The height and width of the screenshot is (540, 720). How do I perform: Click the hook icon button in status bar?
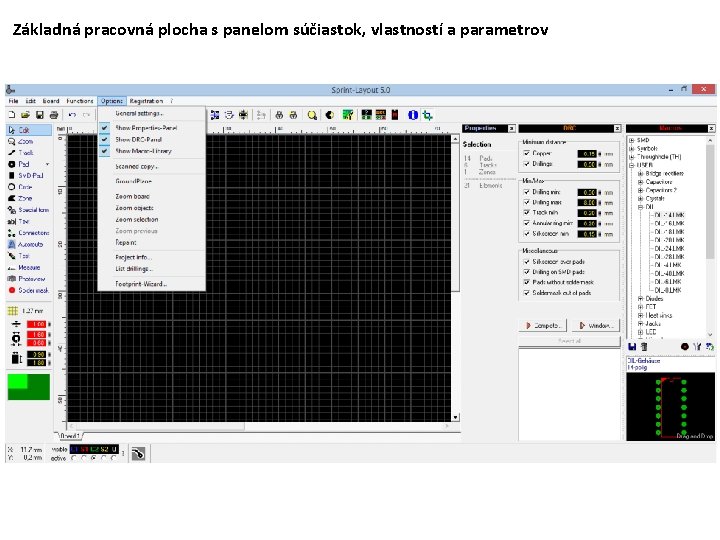pos(138,454)
